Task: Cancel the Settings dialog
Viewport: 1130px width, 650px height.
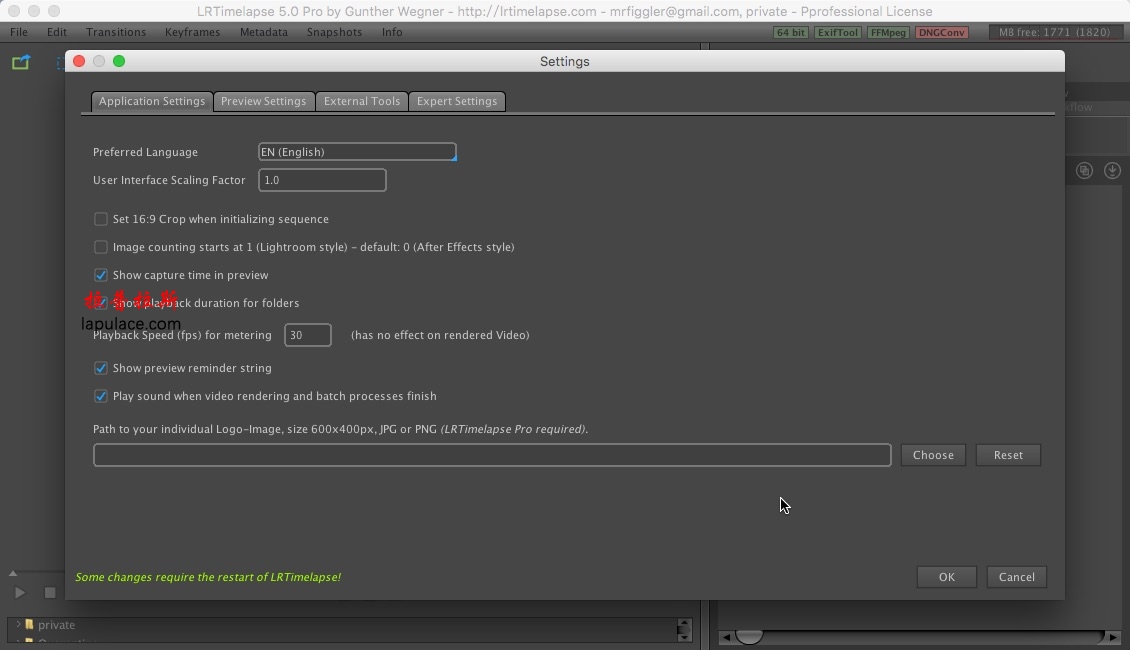Action: 1017,577
